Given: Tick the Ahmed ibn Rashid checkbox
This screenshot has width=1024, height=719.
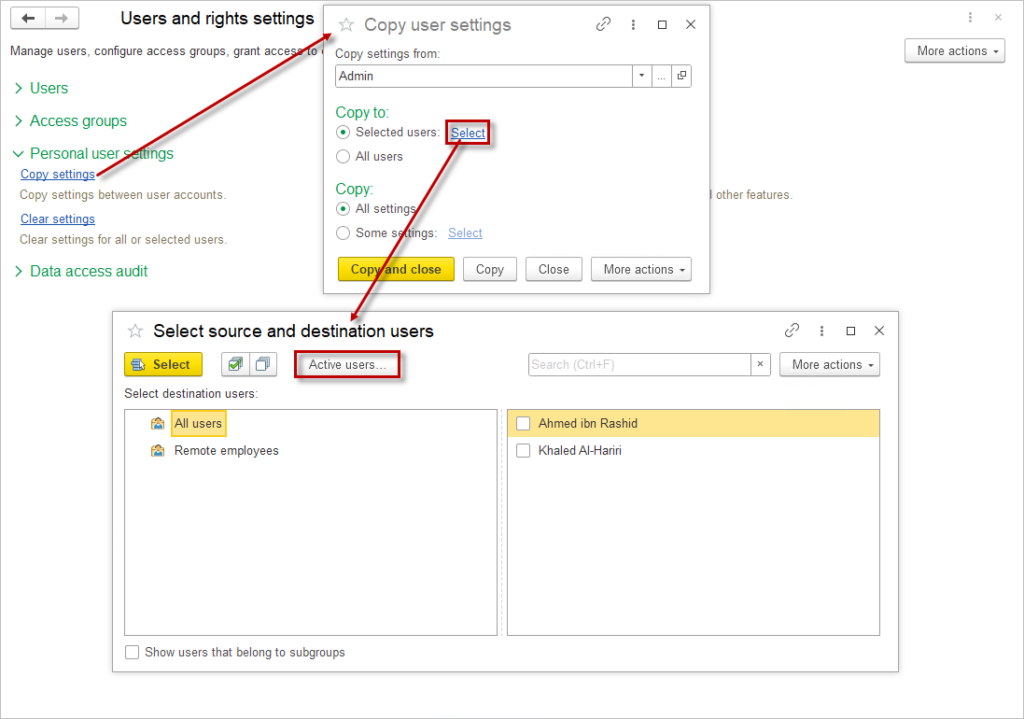Looking at the screenshot, I should [523, 424].
